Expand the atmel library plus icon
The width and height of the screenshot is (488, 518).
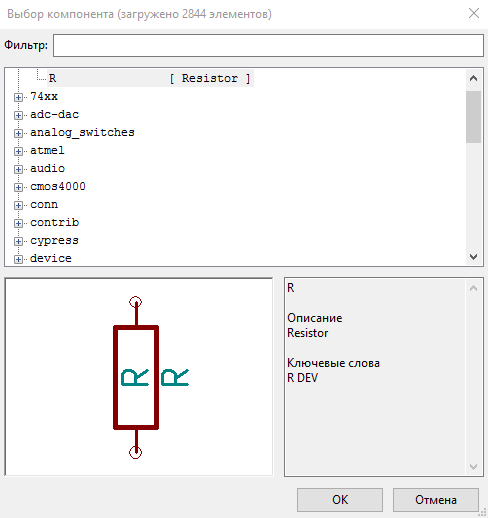(x=18, y=151)
